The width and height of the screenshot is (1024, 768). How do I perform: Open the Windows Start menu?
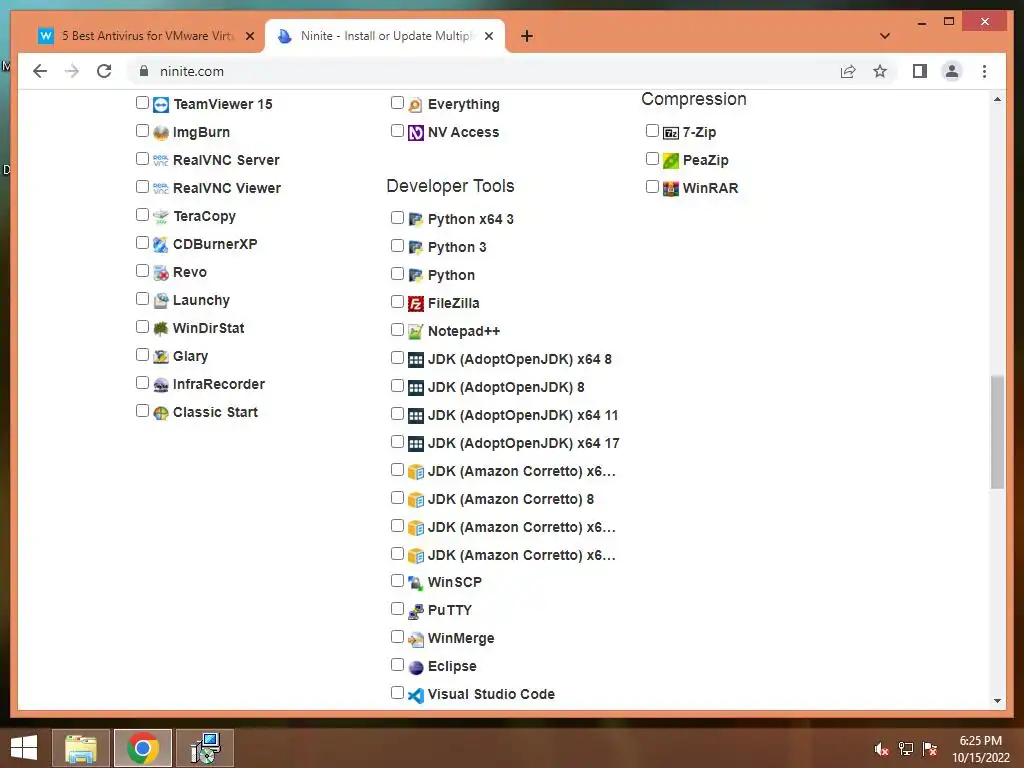(24, 748)
